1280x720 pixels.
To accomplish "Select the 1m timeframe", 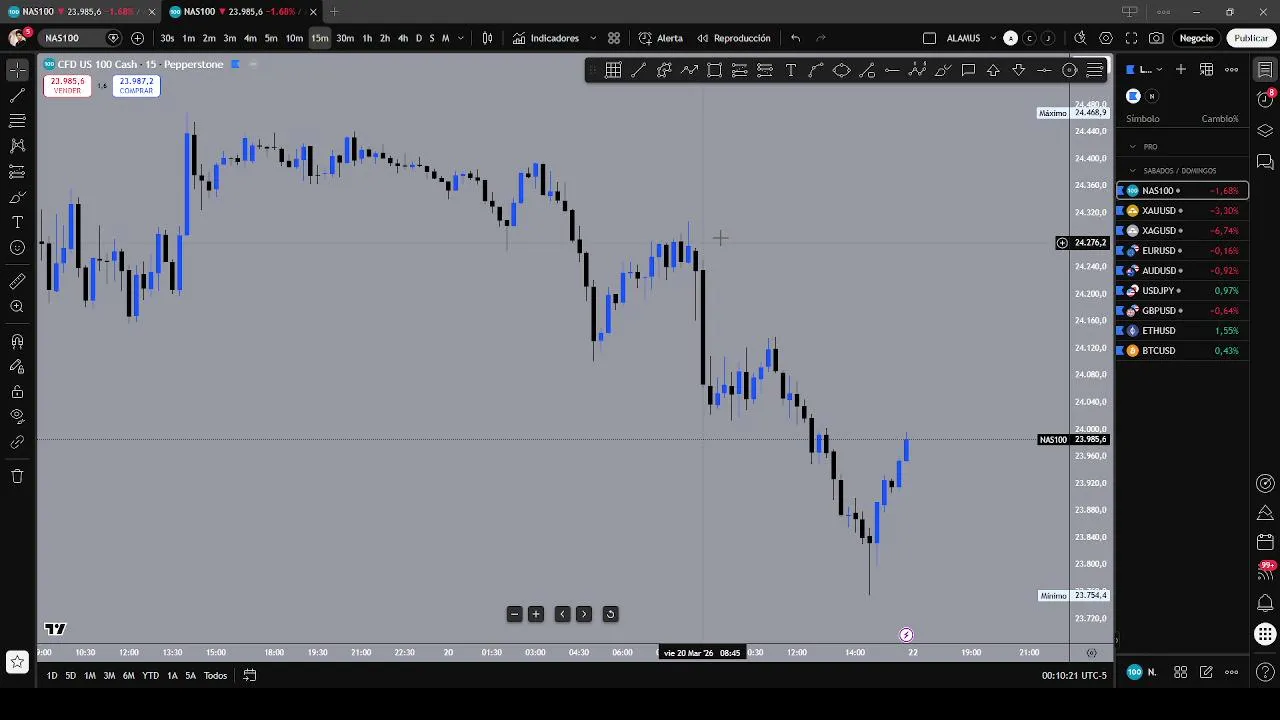I will [188, 38].
